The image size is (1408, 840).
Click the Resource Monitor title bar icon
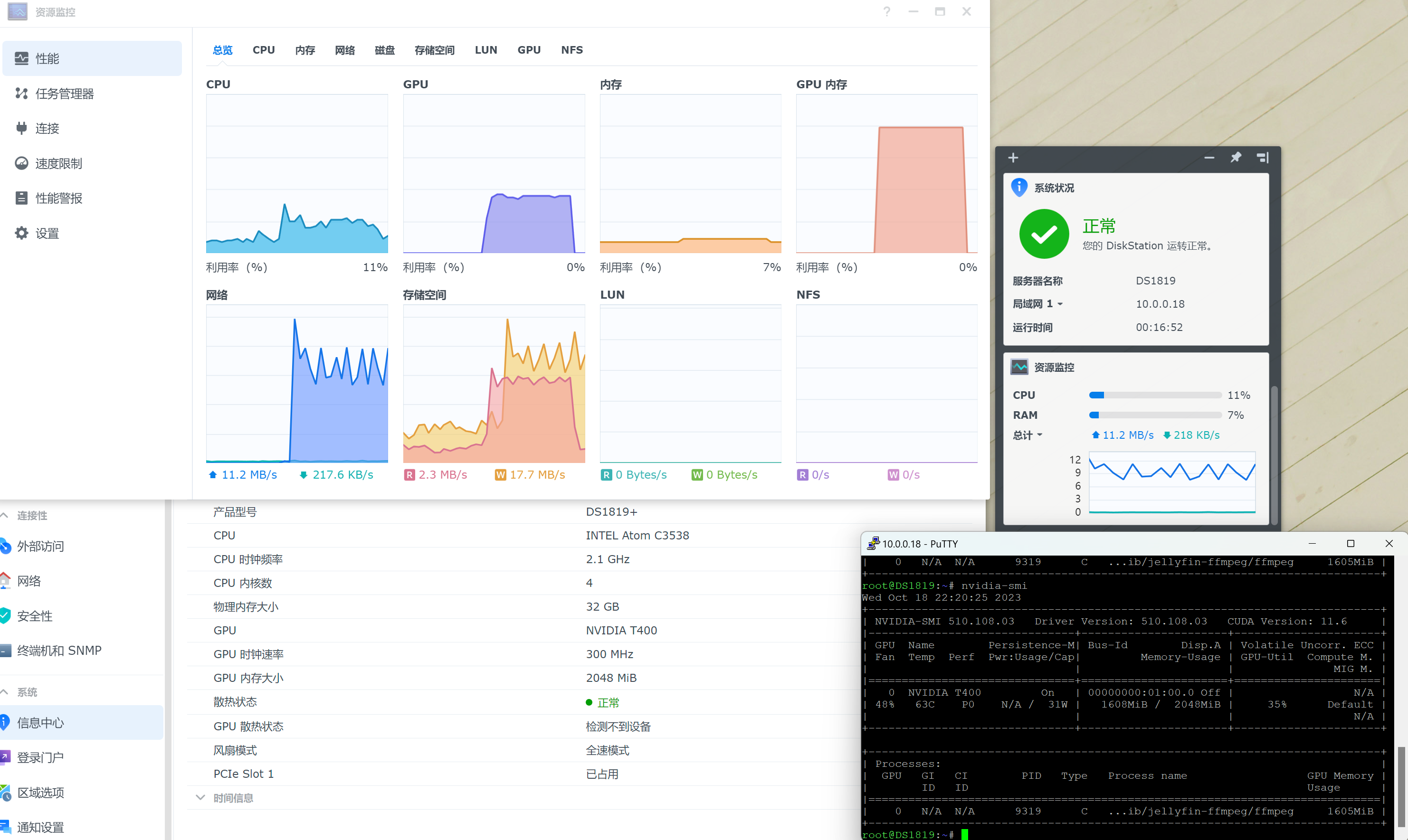pyautogui.click(x=17, y=11)
